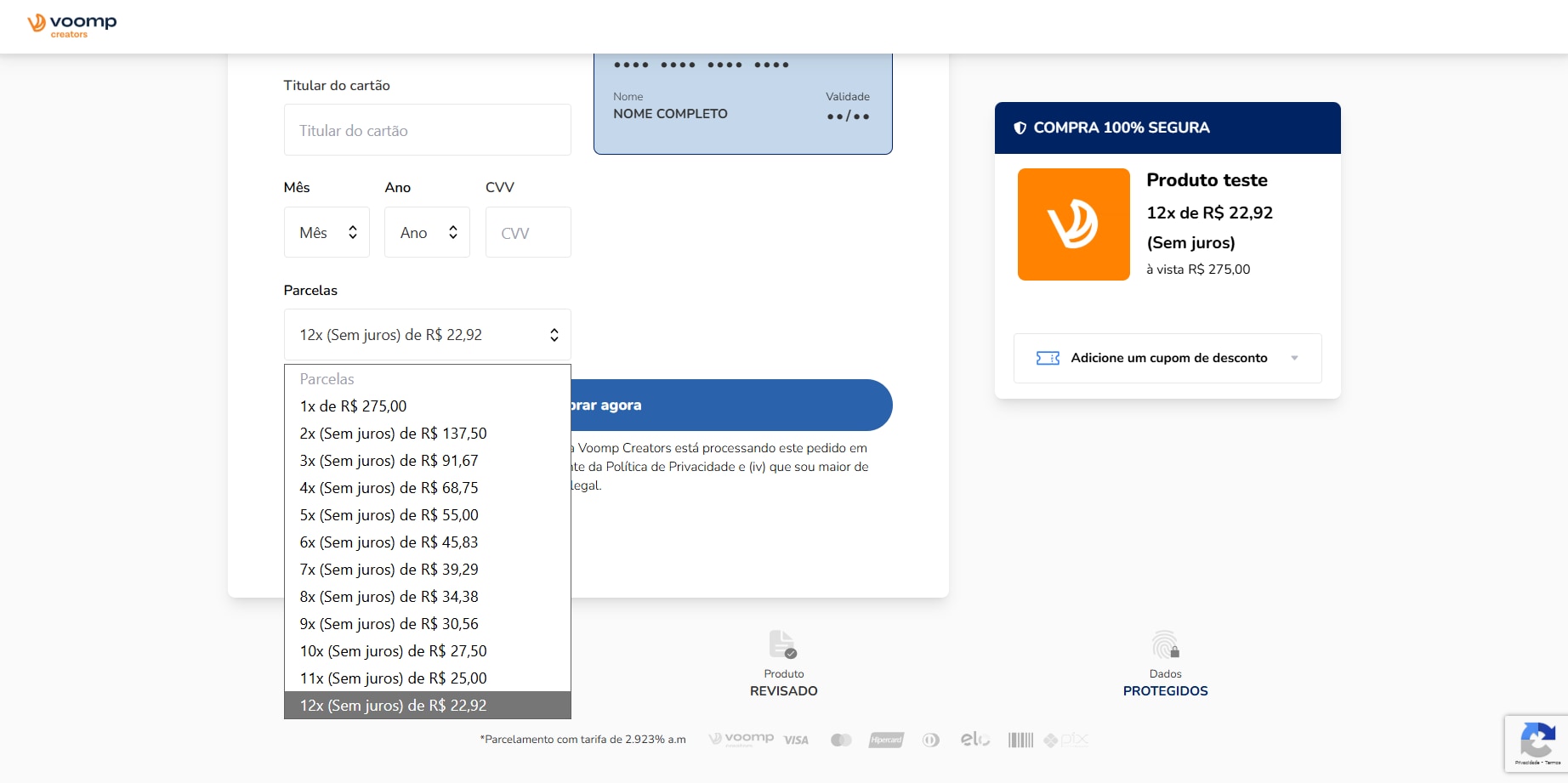Click the orange Produto teste thumbnail
Image resolution: width=1568 pixels, height=783 pixels.
1073,224
